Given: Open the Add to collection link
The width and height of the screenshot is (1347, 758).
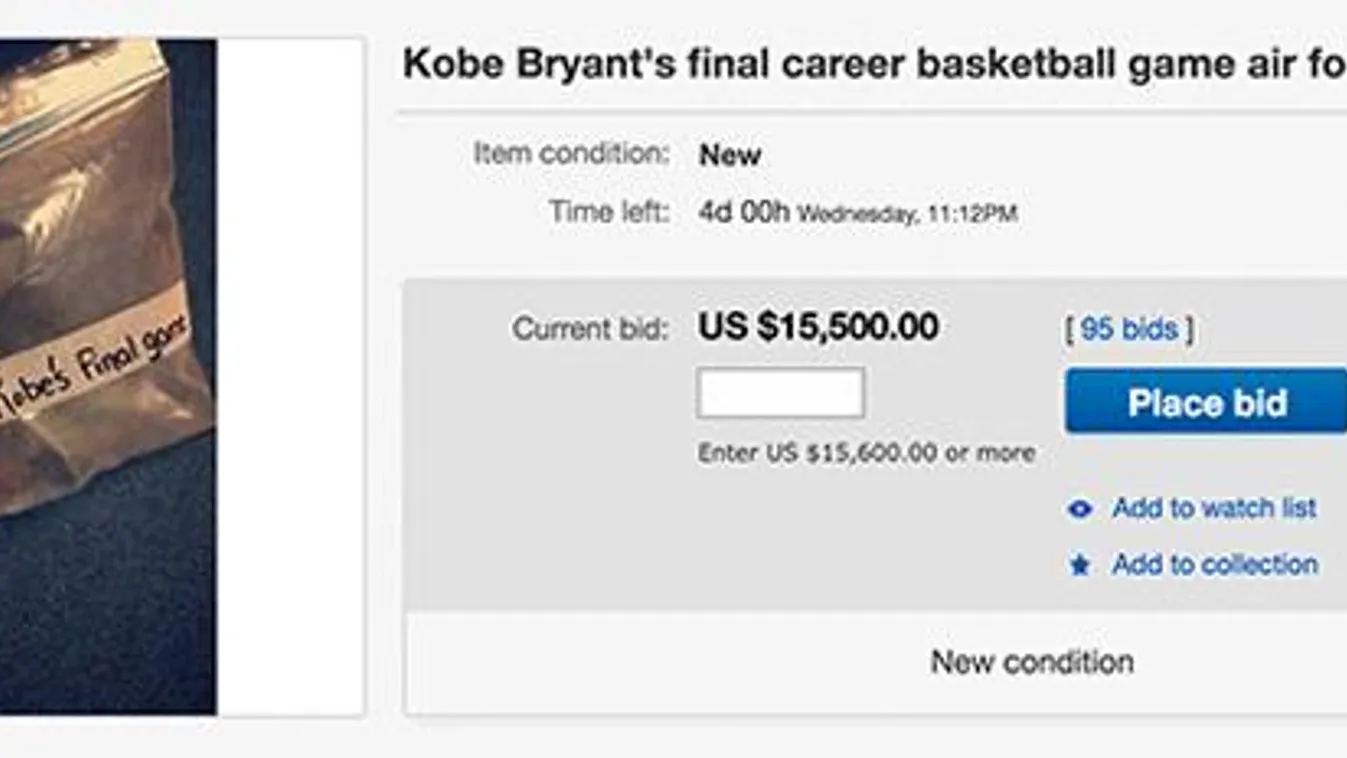Looking at the screenshot, I should click(1214, 565).
